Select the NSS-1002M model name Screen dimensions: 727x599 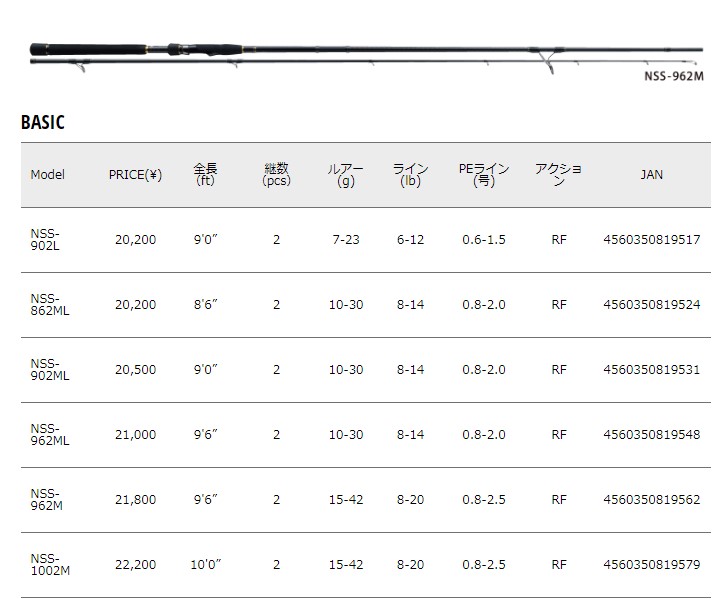point(50,565)
